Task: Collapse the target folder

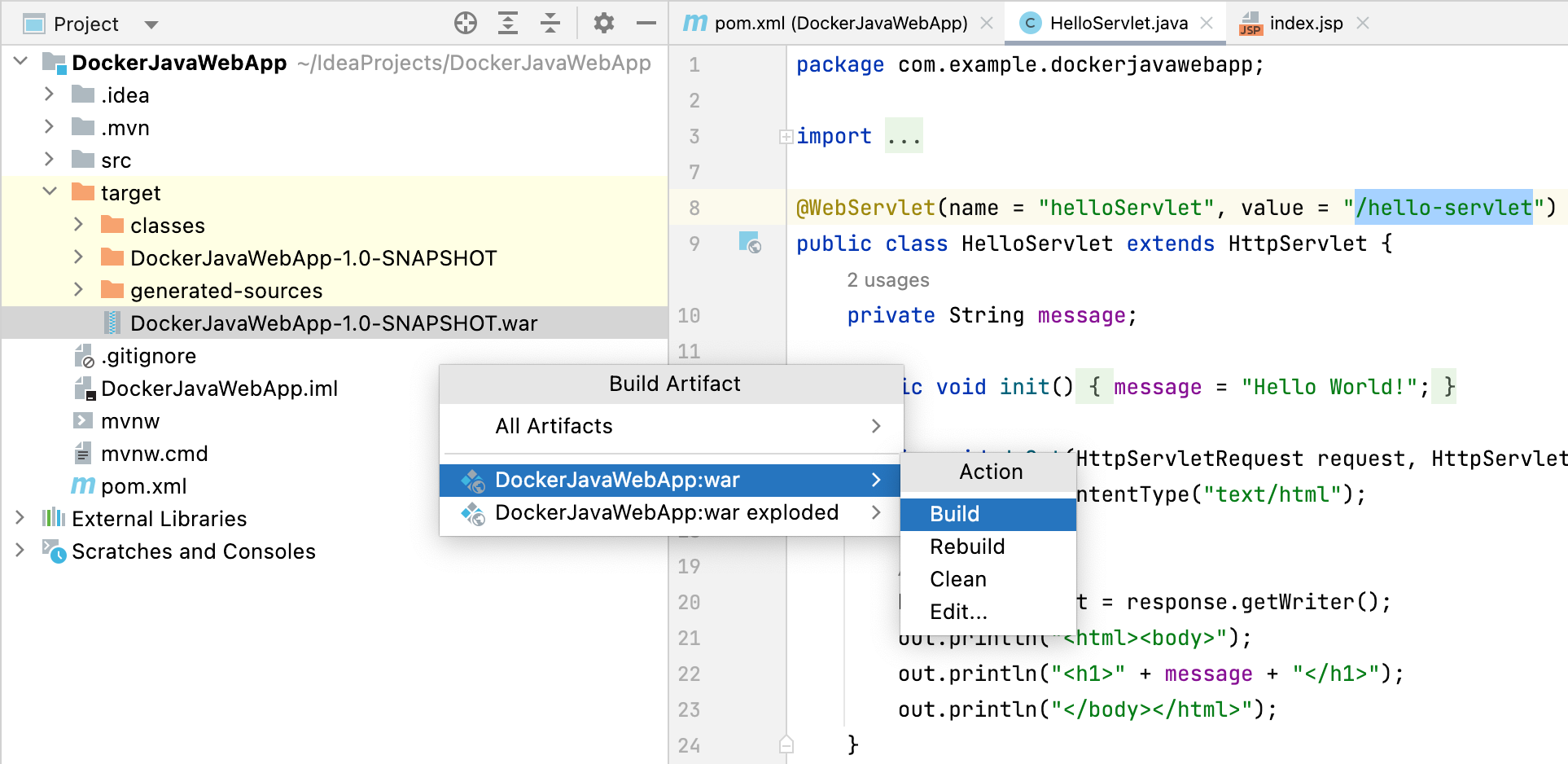Action: coord(49,192)
